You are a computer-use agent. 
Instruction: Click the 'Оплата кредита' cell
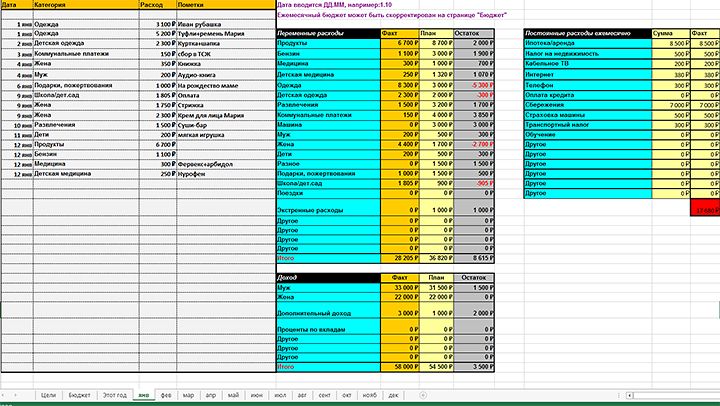tap(588, 95)
